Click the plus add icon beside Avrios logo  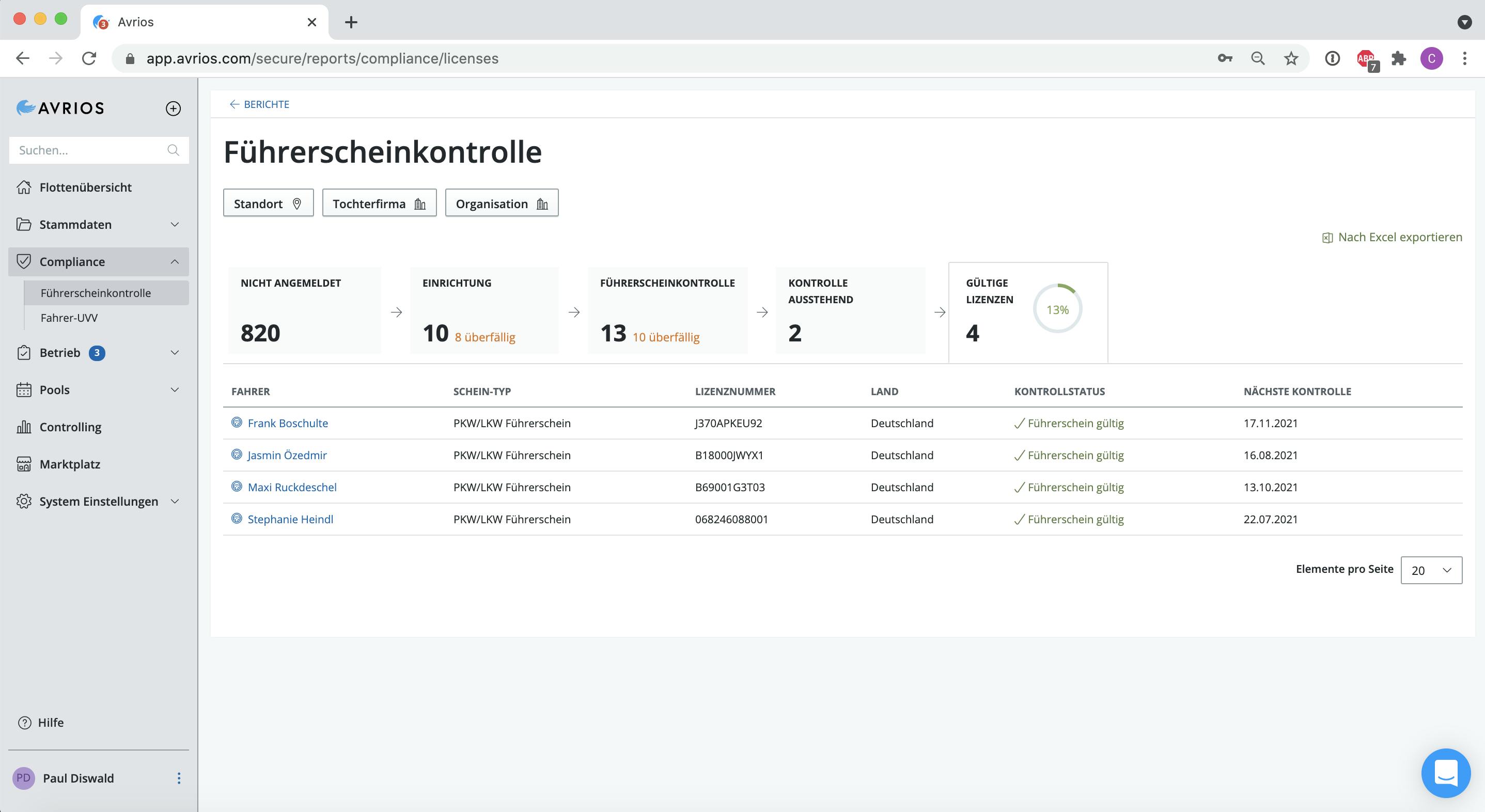tap(173, 108)
